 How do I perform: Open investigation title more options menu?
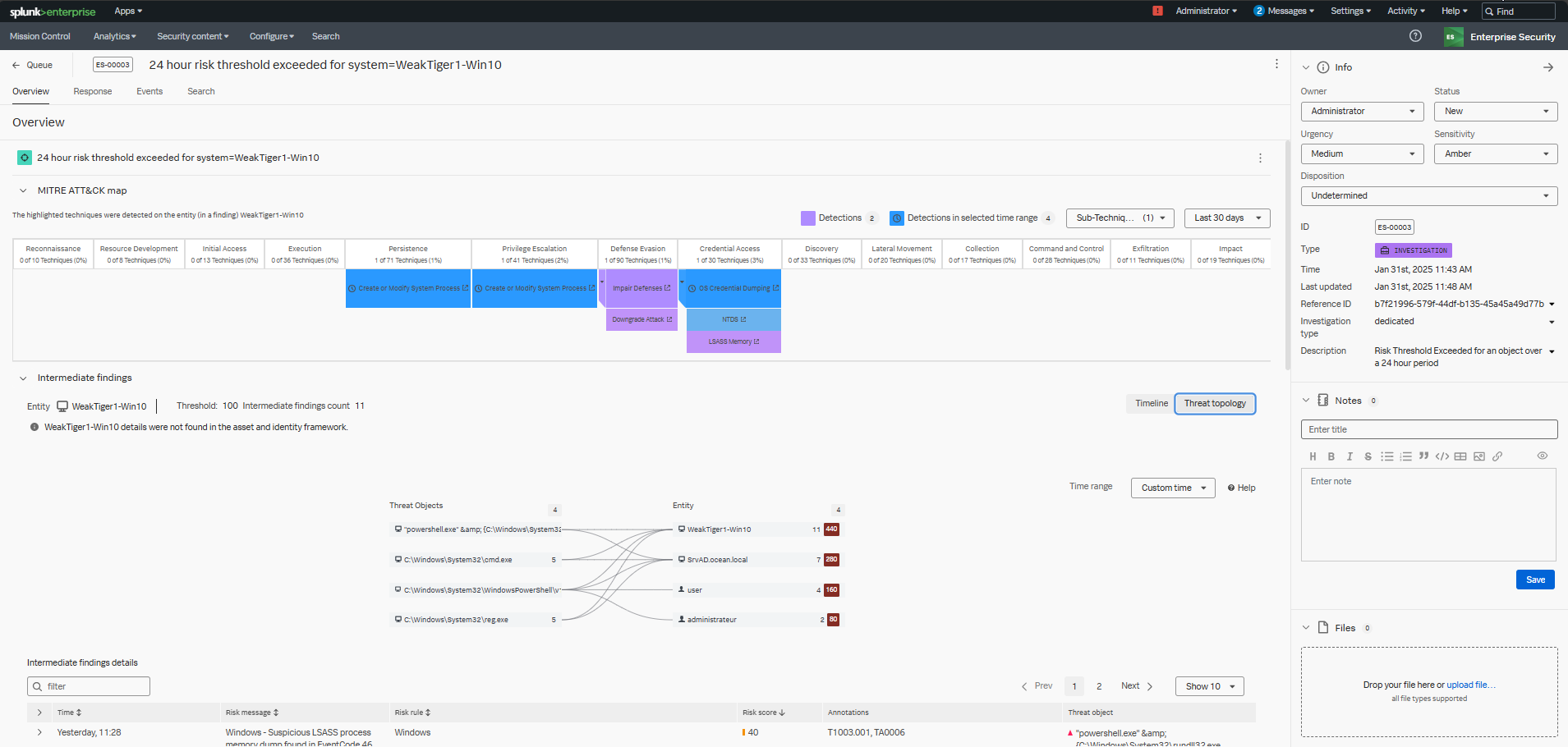[x=1276, y=64]
